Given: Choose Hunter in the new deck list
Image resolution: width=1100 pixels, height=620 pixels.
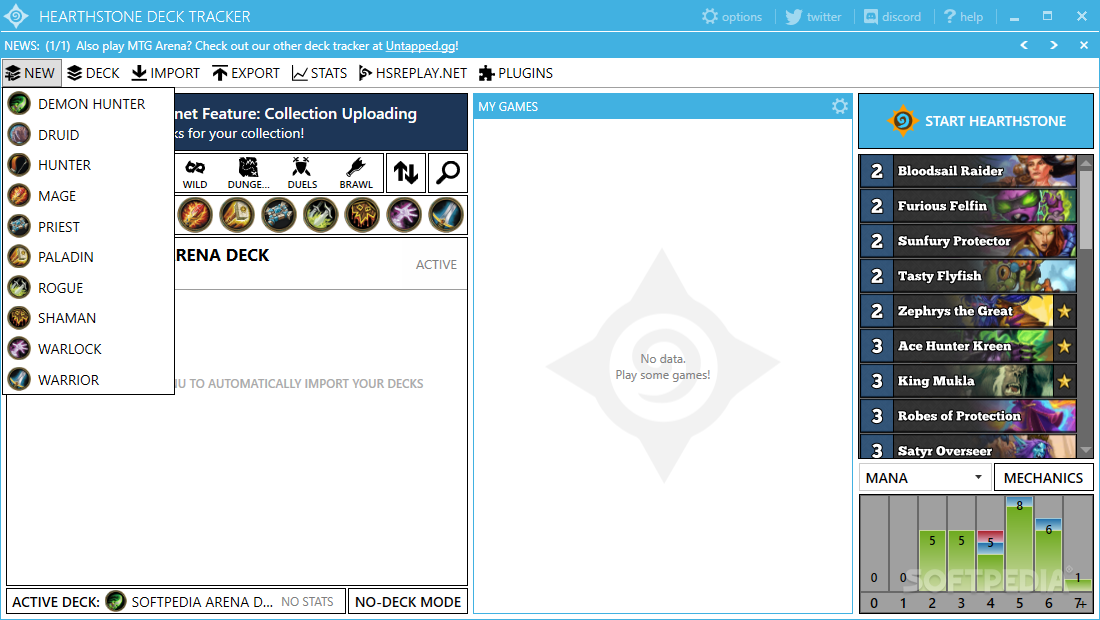Looking at the screenshot, I should click(x=88, y=165).
